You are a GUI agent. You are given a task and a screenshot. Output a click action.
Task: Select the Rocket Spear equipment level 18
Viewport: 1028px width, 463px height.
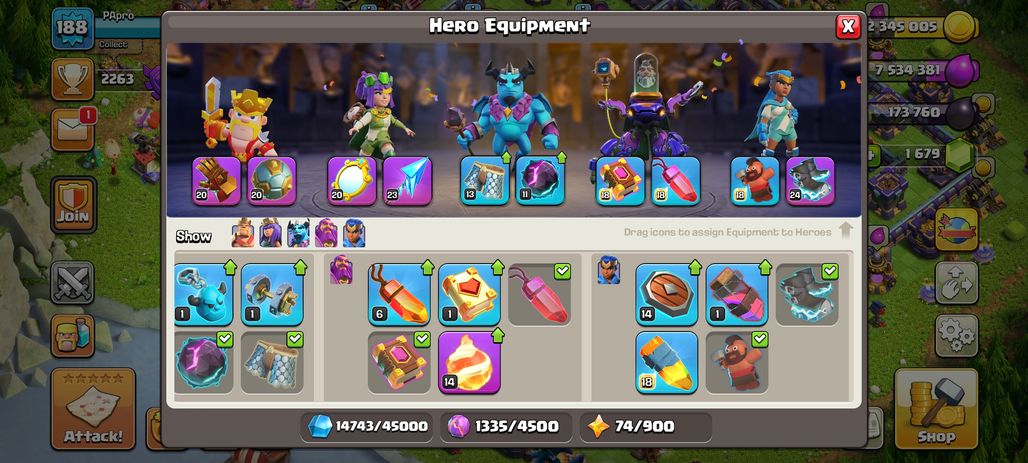666,363
